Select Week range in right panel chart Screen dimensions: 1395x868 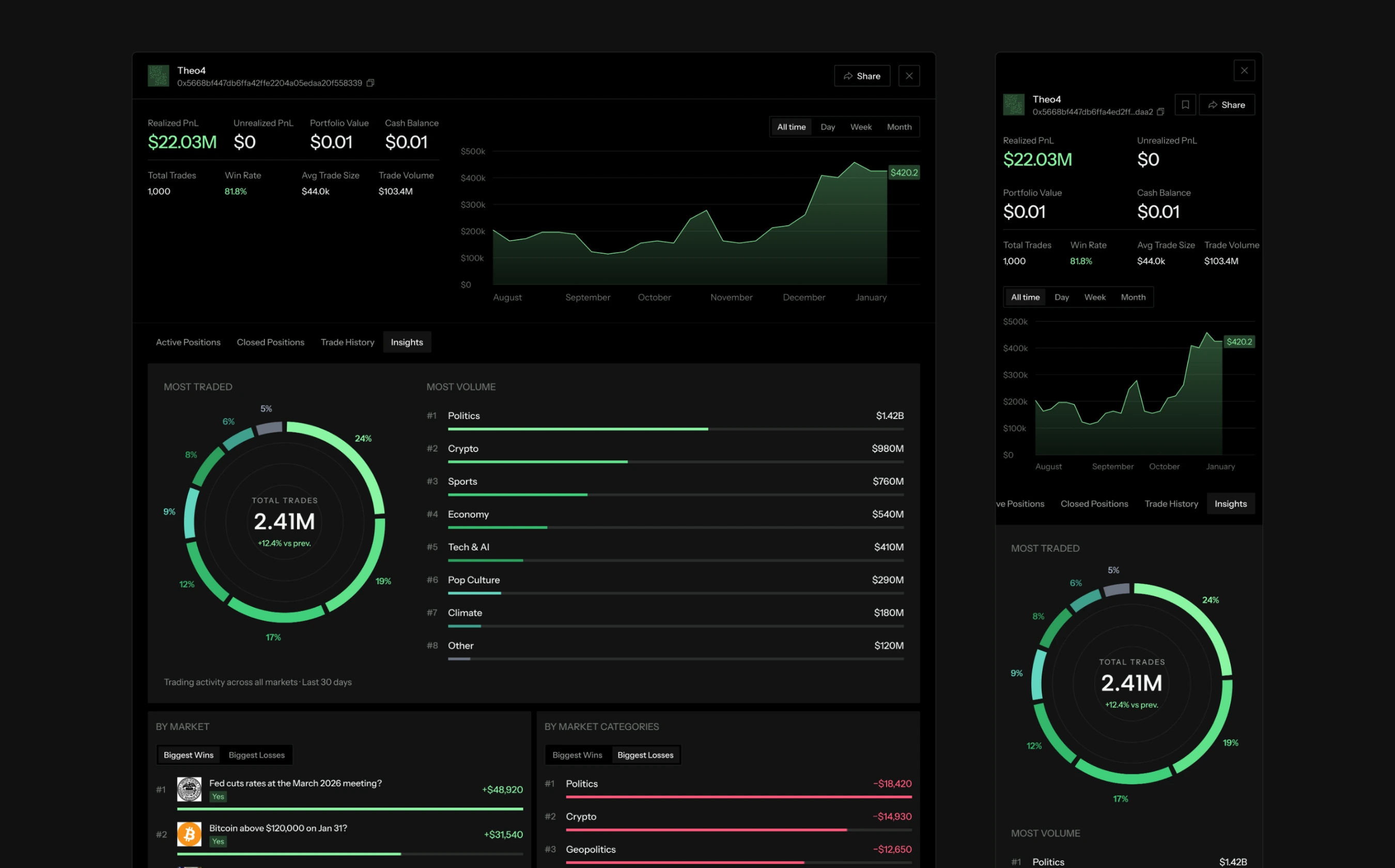point(1095,298)
